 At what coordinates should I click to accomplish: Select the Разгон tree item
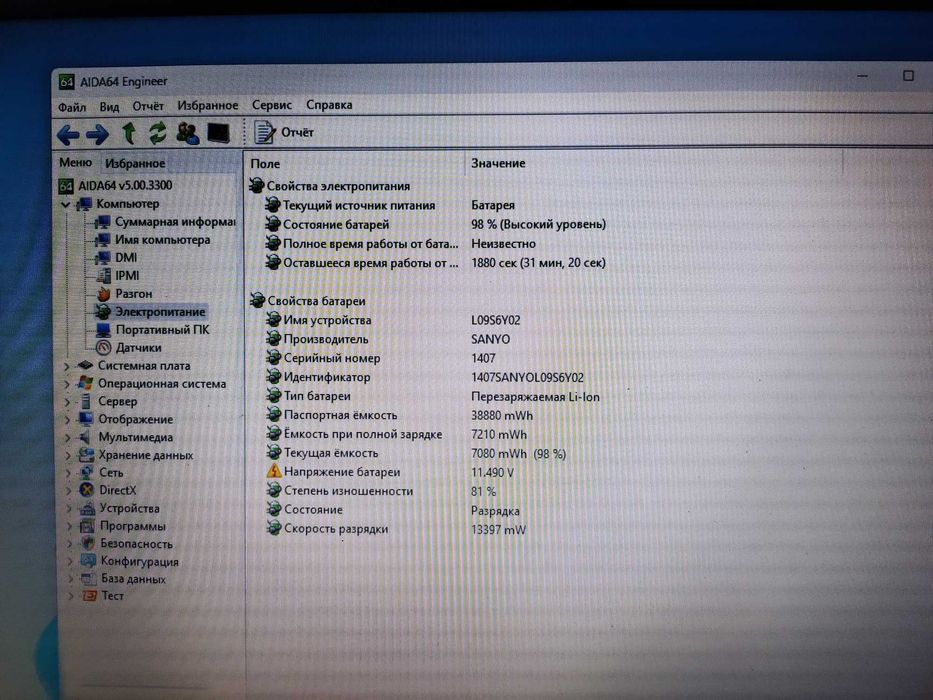(124, 293)
